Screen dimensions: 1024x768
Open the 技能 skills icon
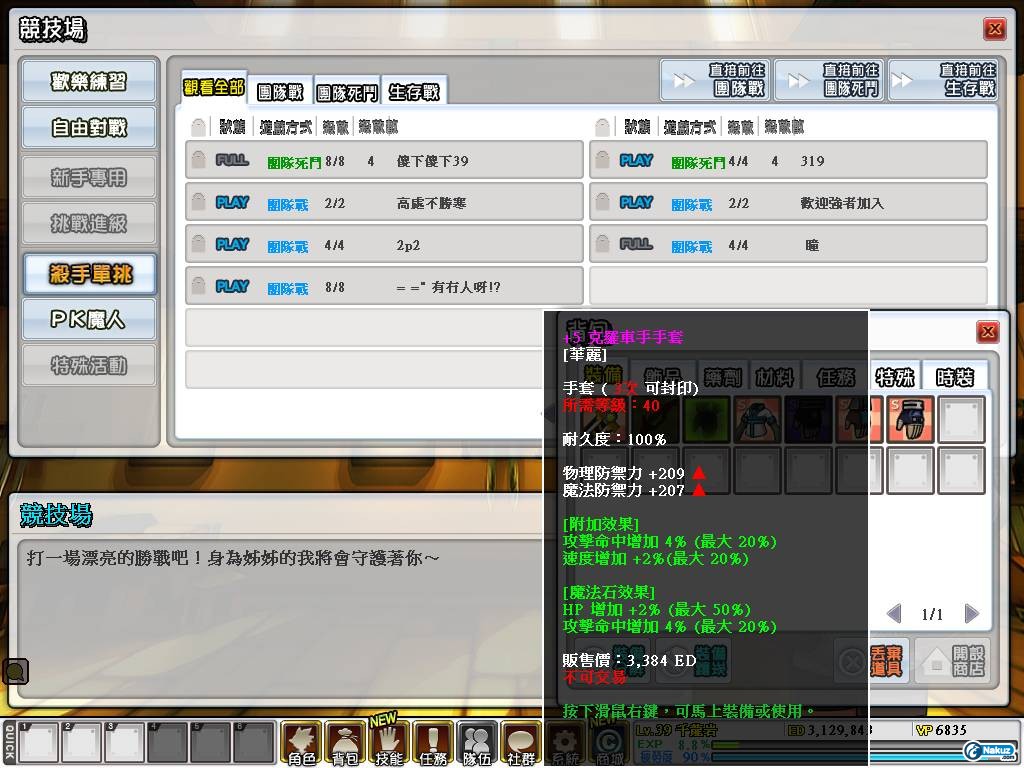[390, 743]
